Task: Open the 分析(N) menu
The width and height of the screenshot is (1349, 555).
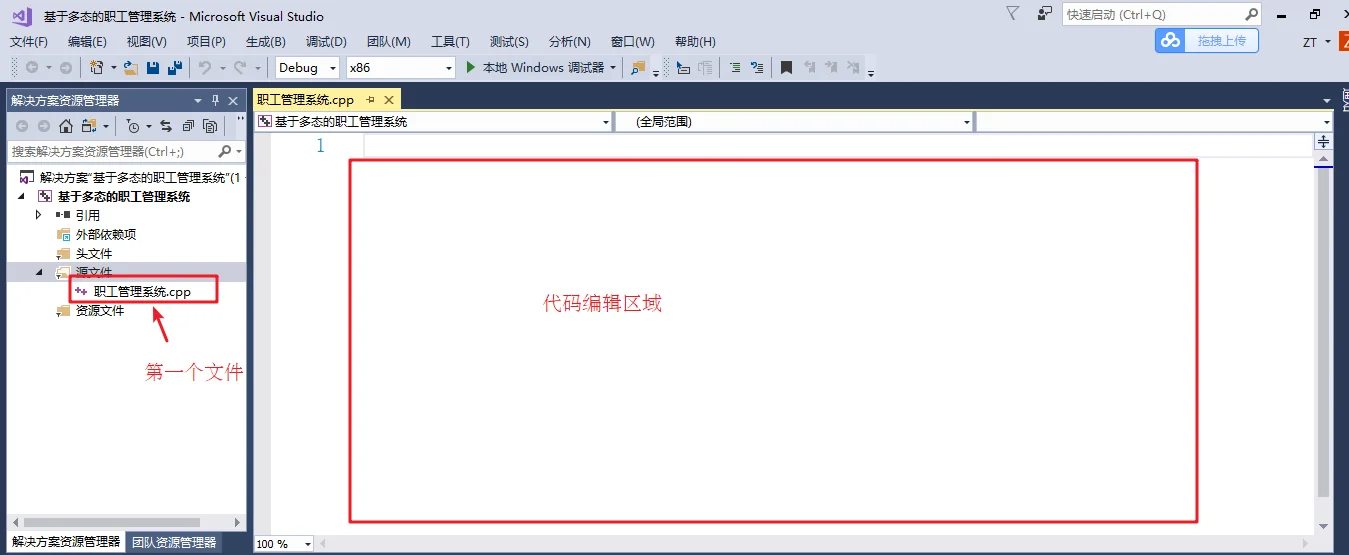Action: coord(569,41)
